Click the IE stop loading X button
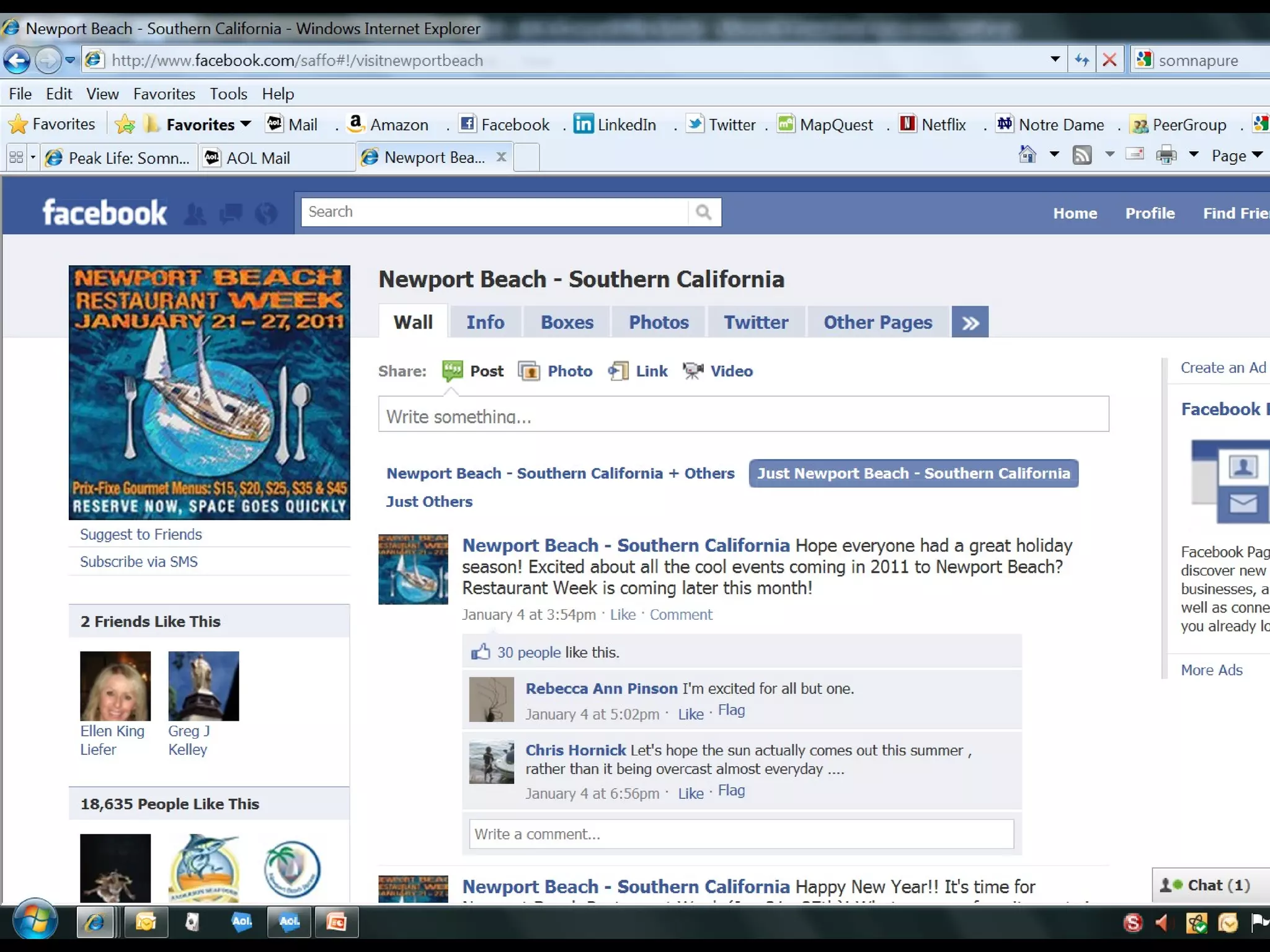This screenshot has height=952, width=1270. click(x=1109, y=60)
